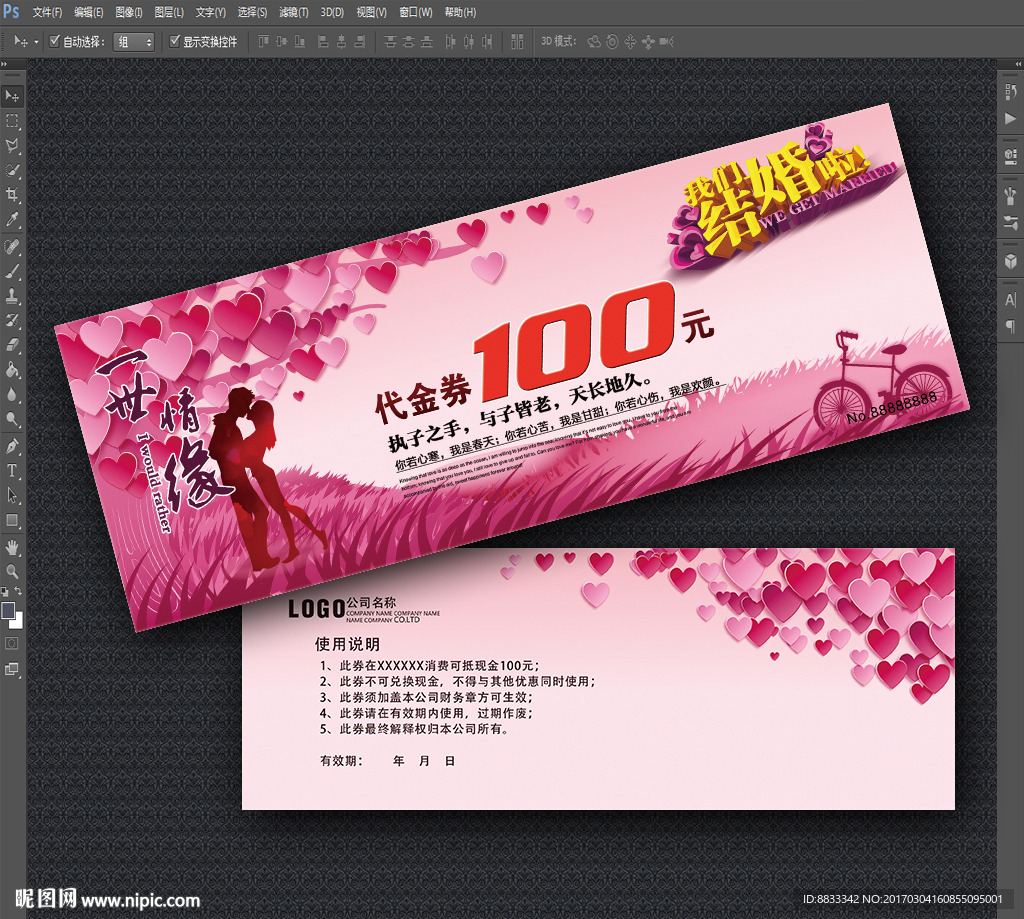Image resolution: width=1024 pixels, height=919 pixels.
Task: Click the foreground color swatch
Action: click(x=8, y=611)
